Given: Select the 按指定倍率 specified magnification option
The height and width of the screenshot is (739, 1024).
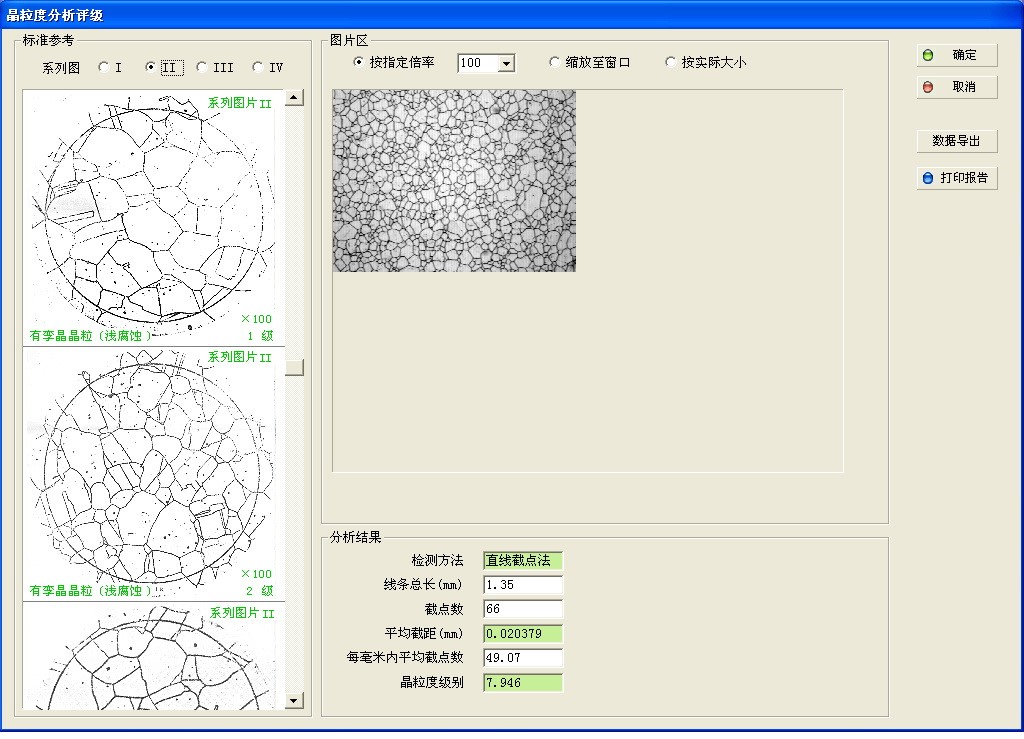Looking at the screenshot, I should (359, 63).
